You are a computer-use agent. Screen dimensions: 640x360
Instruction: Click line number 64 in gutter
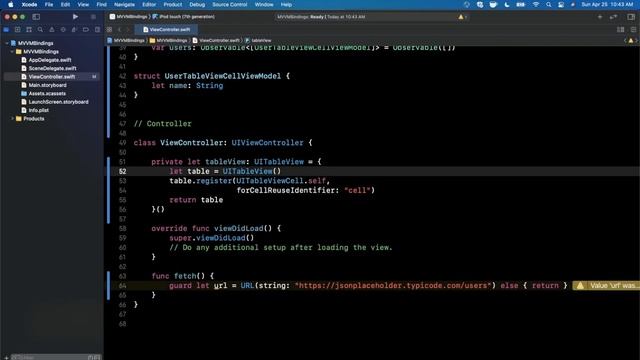(122, 286)
